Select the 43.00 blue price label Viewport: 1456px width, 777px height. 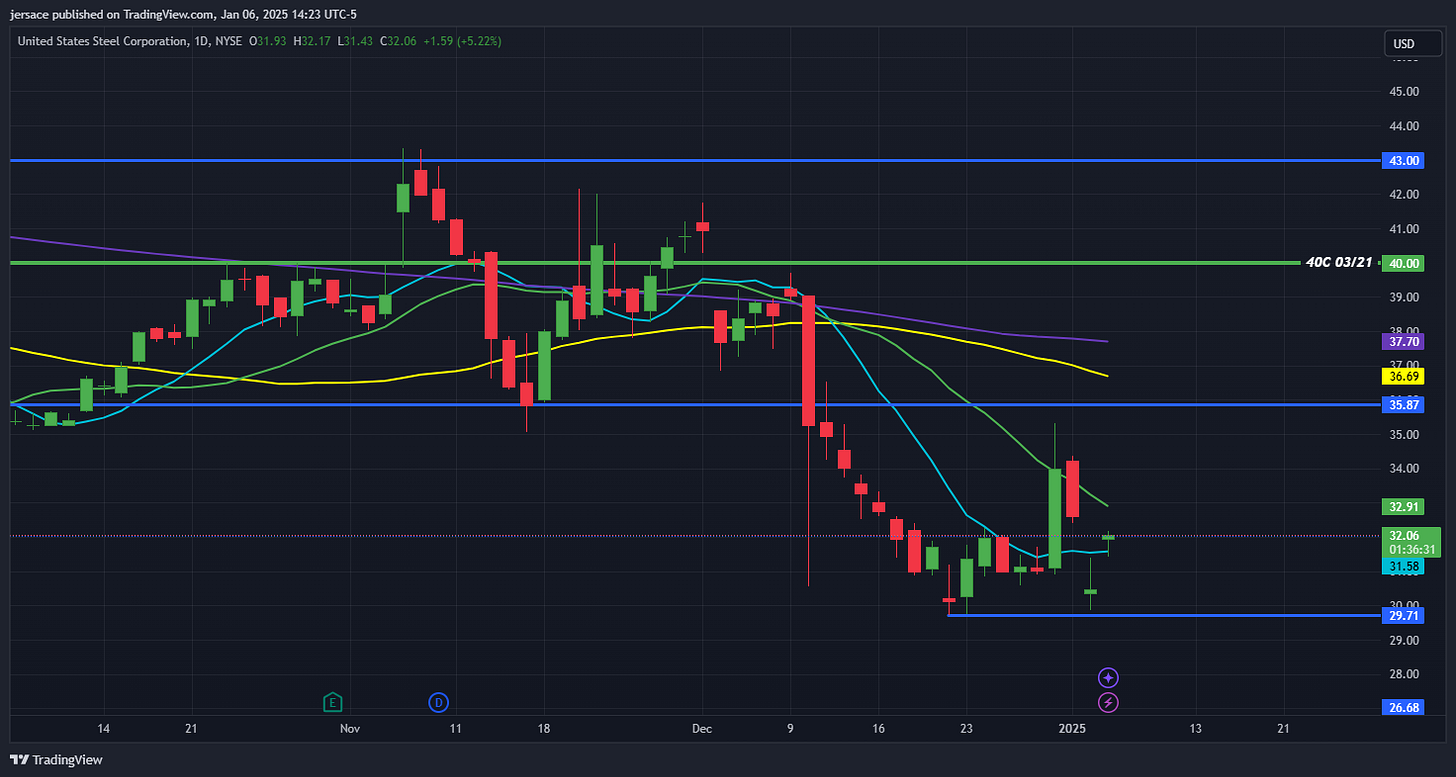1403,161
